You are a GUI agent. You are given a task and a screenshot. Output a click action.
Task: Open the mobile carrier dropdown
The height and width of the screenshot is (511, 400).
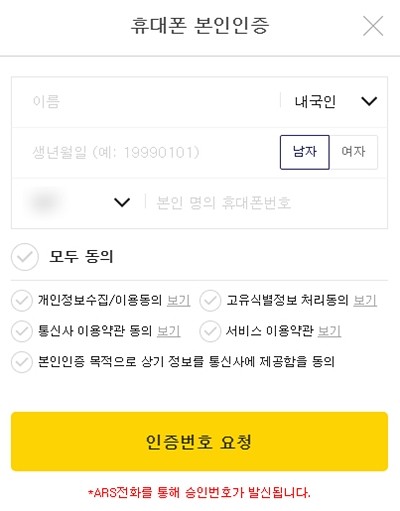79,202
